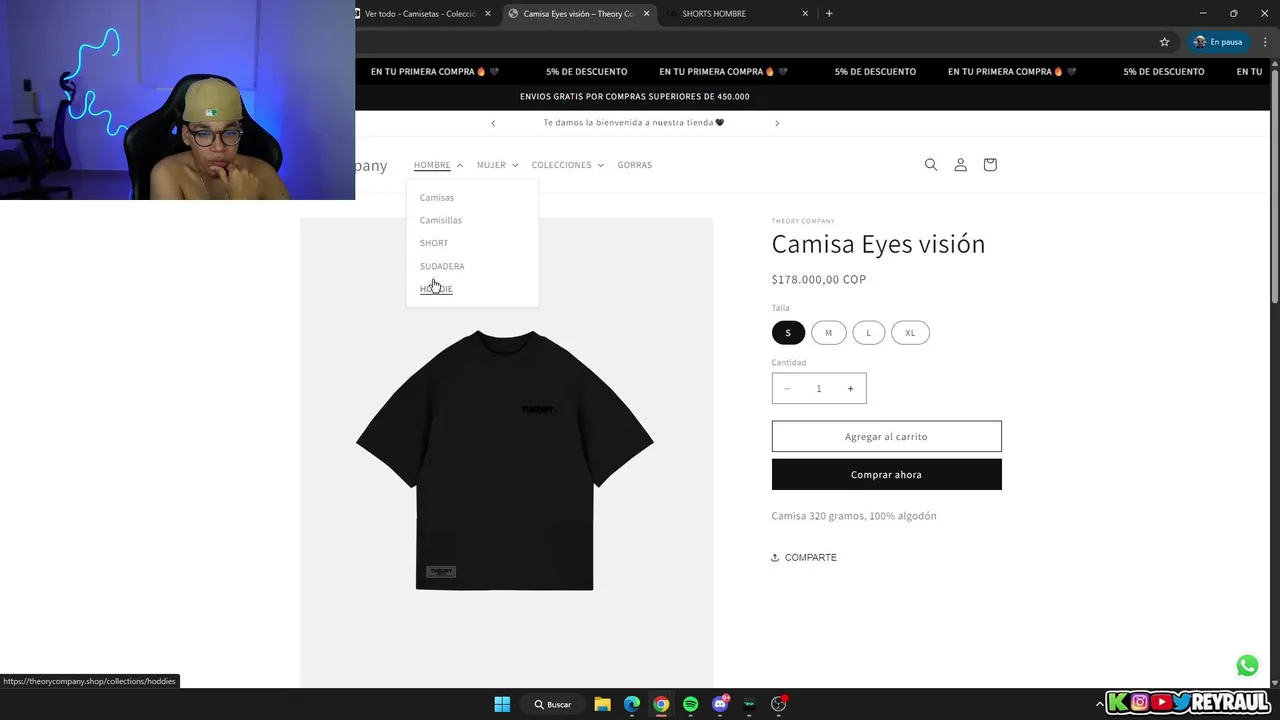Click 'Te damos la bienvenida a nuestra tienda' text
This screenshot has height=720, width=1280.
pyautogui.click(x=634, y=123)
